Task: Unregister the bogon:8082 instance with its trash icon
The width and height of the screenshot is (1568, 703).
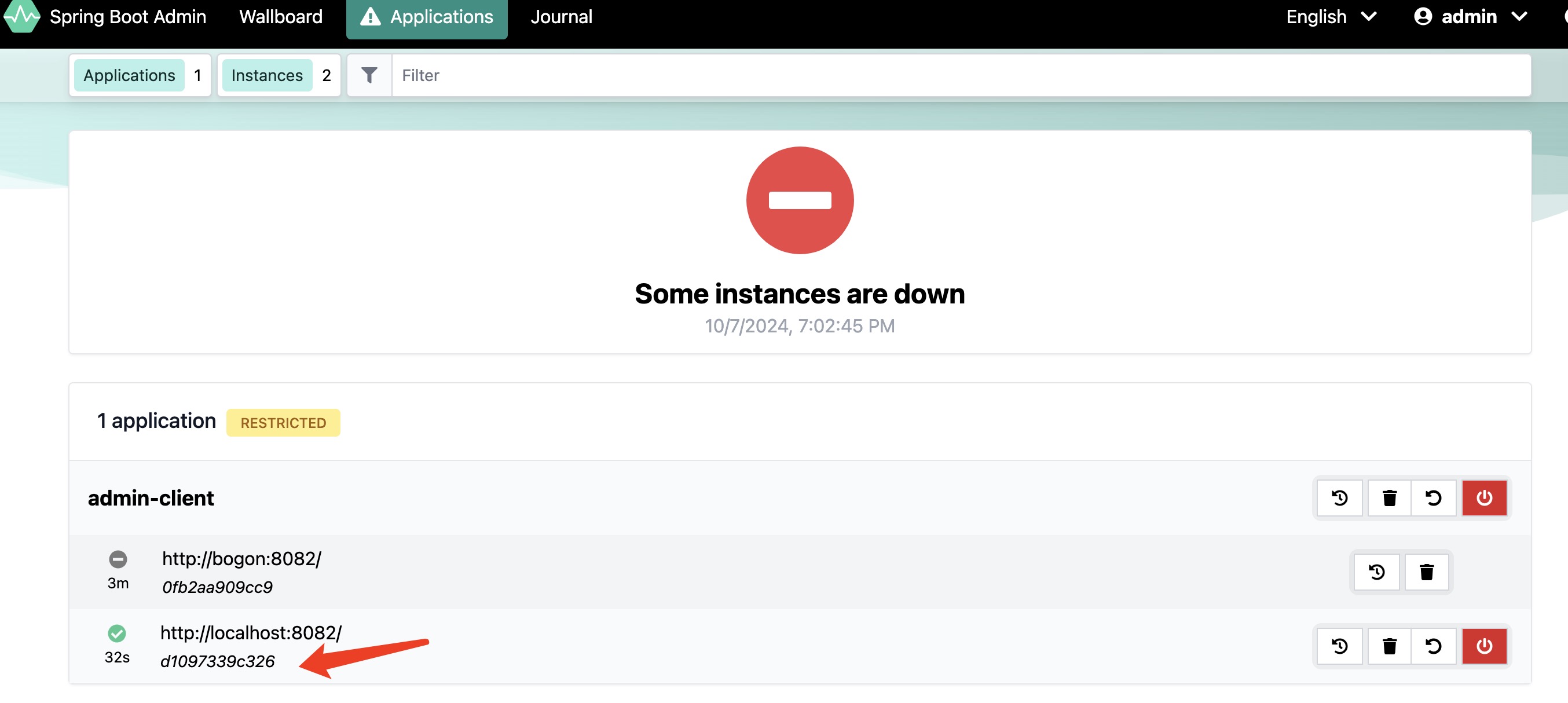Action: 1426,572
